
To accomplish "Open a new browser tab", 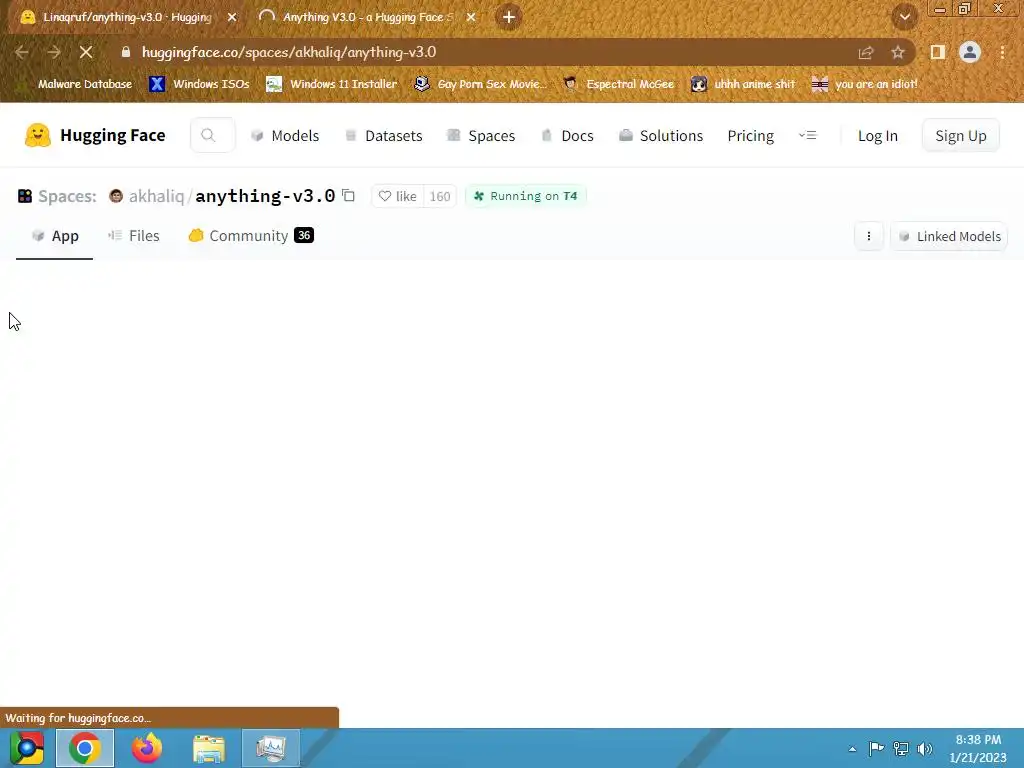I will (x=509, y=17).
